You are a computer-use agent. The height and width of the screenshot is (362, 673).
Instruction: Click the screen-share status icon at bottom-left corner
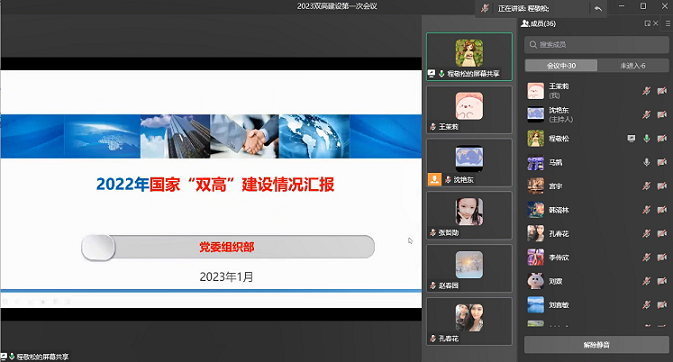coord(3,356)
